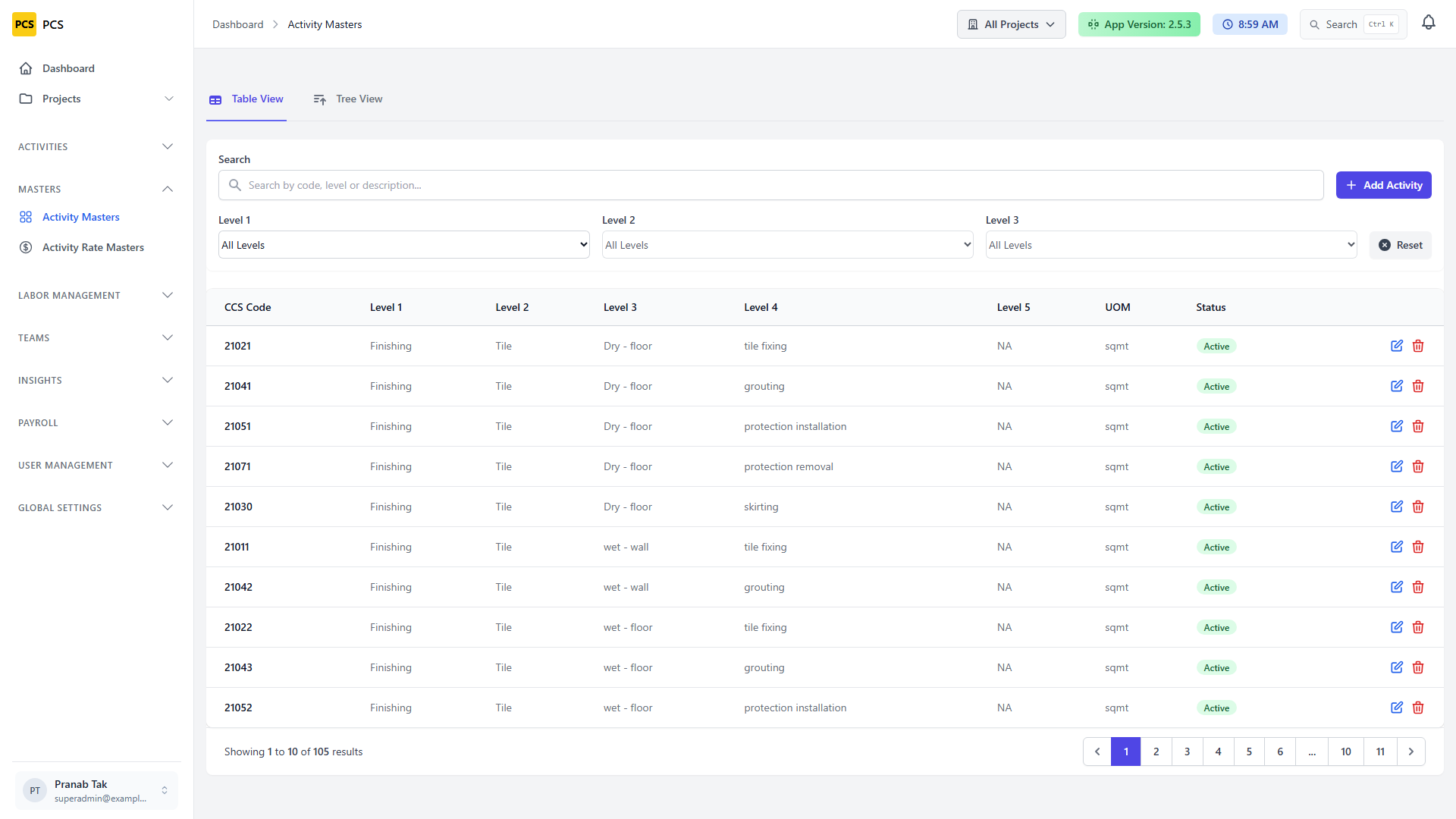1456x819 pixels.
Task: Click Dashboard in the breadcrumb
Action: (x=237, y=24)
